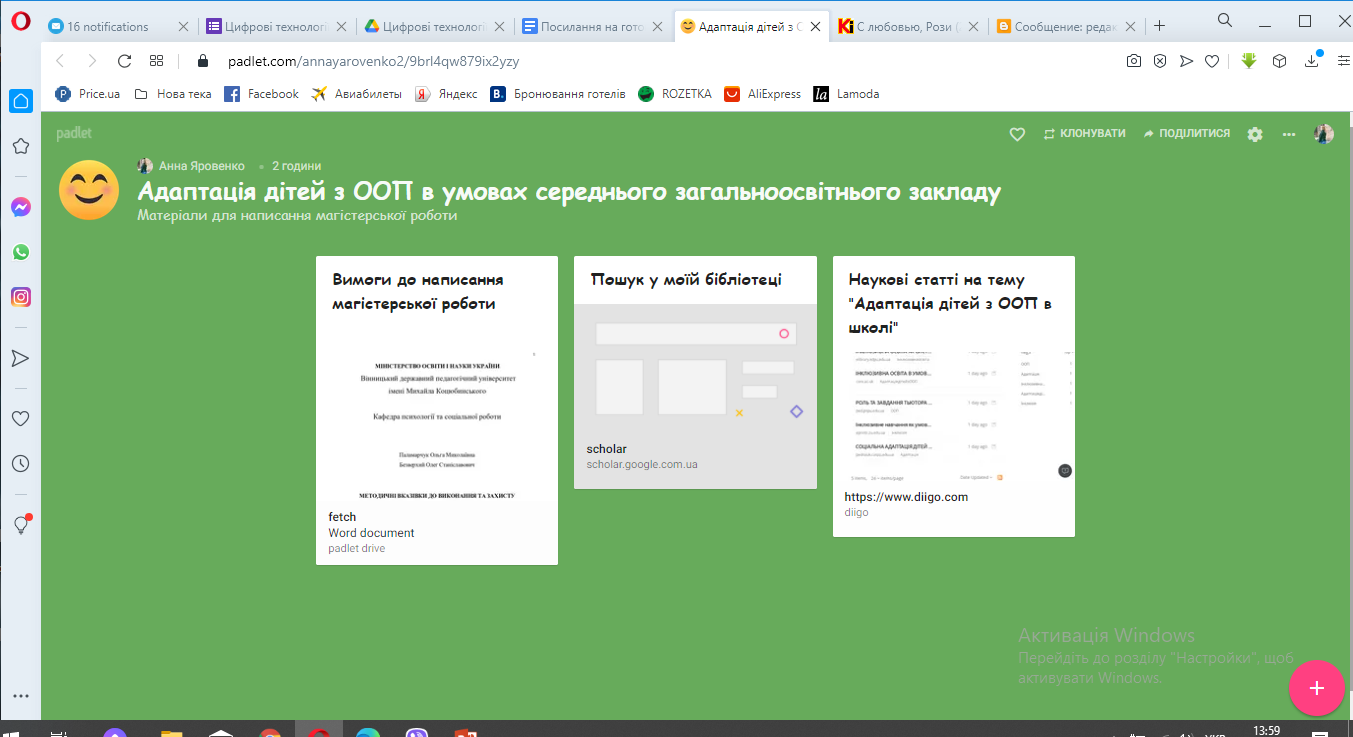The image size is (1353, 737).
Task: Click the smiling emoji padlet icon
Action: click(89, 190)
